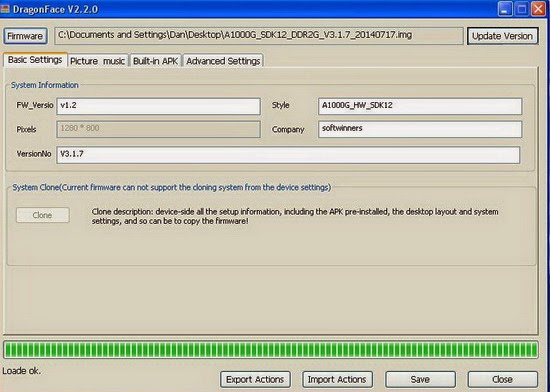Screen dimensions: 550x392
Task: Click the 'VersionNo' field label
Action: [x=34, y=154]
